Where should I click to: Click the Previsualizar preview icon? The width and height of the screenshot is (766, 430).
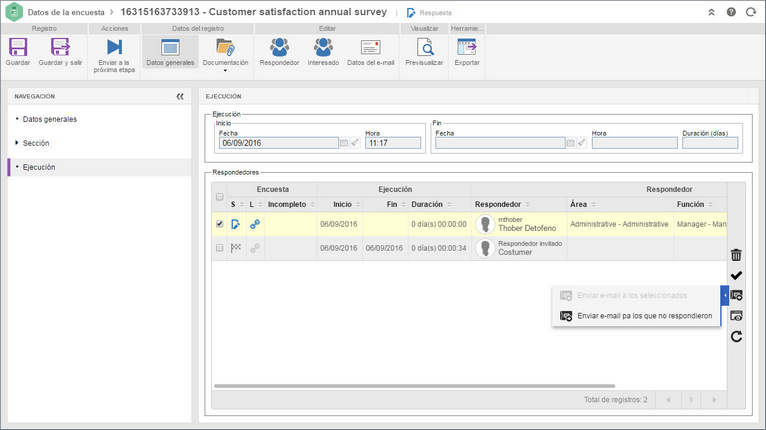coord(425,47)
